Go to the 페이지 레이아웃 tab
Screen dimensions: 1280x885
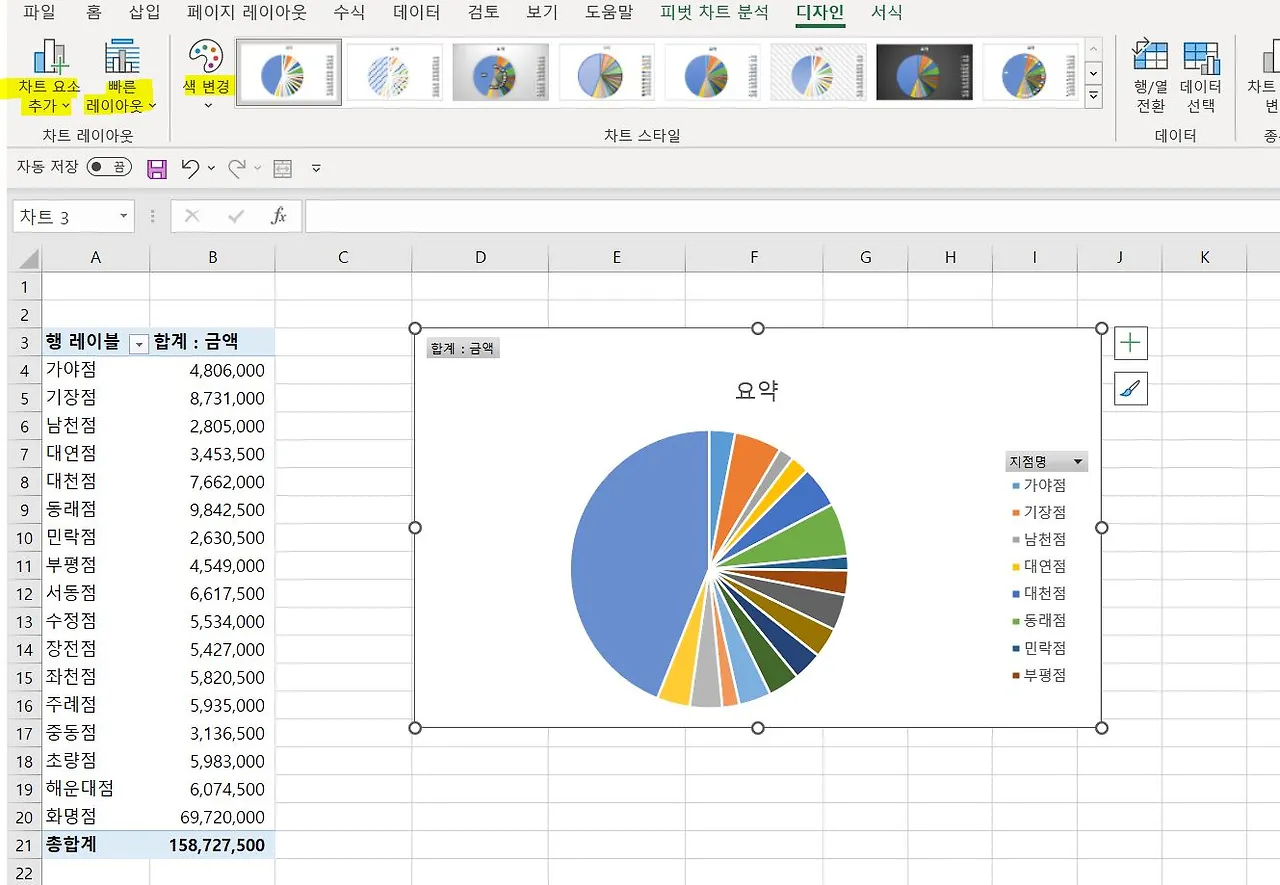coord(247,13)
